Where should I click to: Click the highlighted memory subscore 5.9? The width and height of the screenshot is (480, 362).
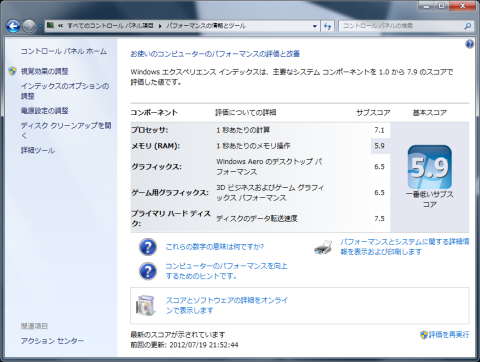[x=379, y=146]
